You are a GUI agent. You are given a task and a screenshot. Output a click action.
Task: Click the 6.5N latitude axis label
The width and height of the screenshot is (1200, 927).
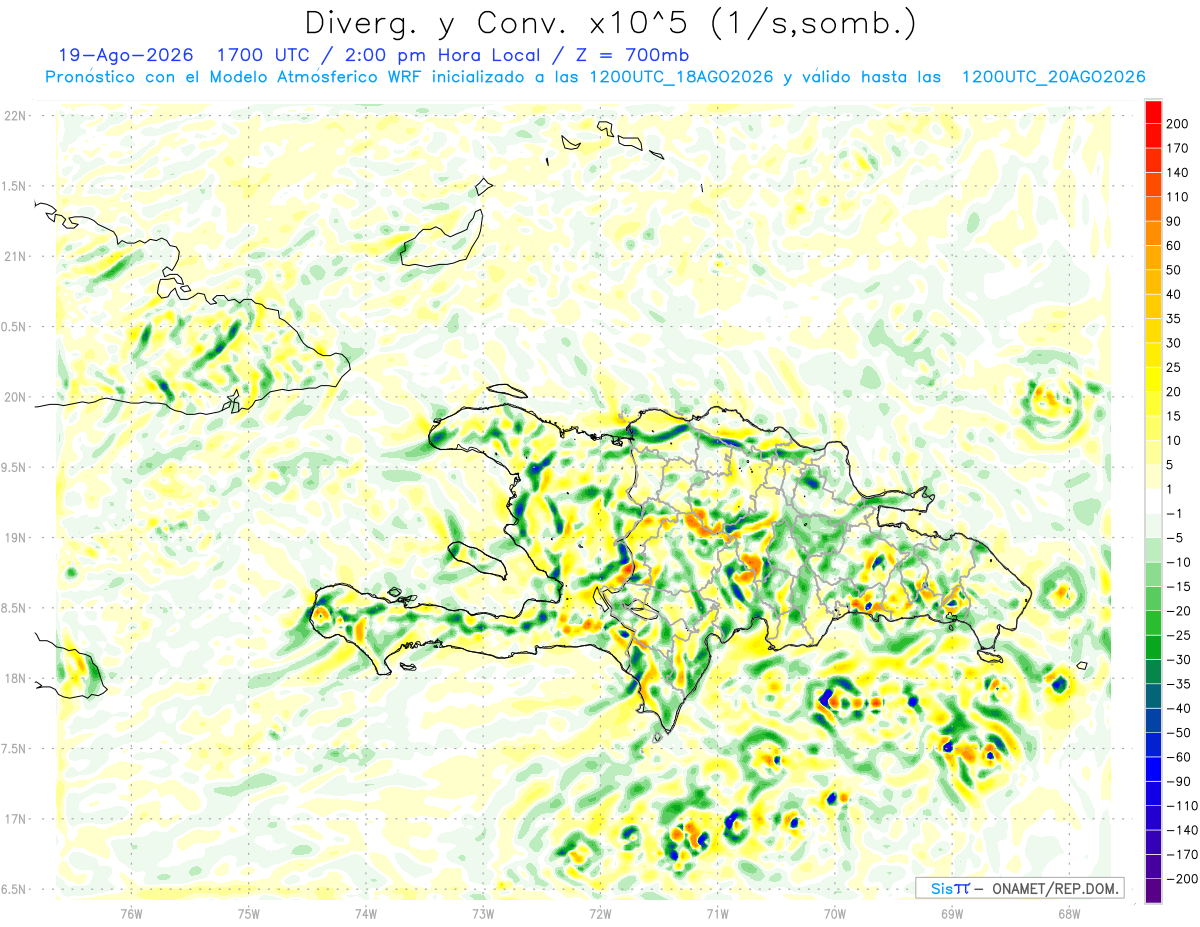(15, 889)
